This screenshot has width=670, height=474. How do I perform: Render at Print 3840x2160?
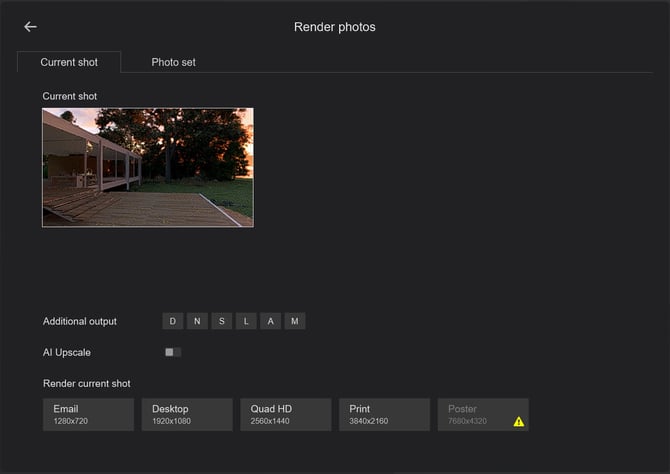pyautogui.click(x=385, y=415)
